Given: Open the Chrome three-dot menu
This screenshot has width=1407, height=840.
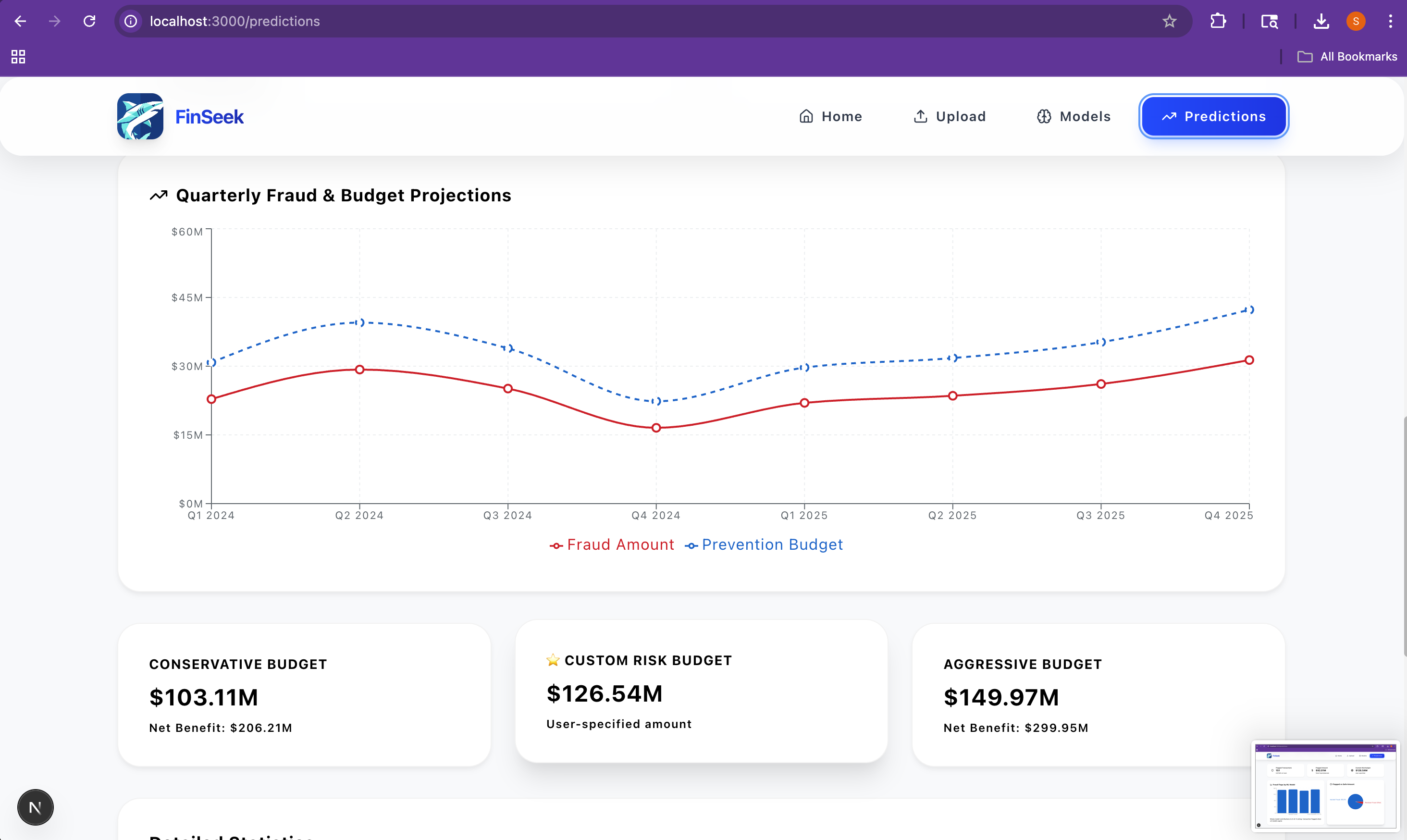Looking at the screenshot, I should (1390, 22).
